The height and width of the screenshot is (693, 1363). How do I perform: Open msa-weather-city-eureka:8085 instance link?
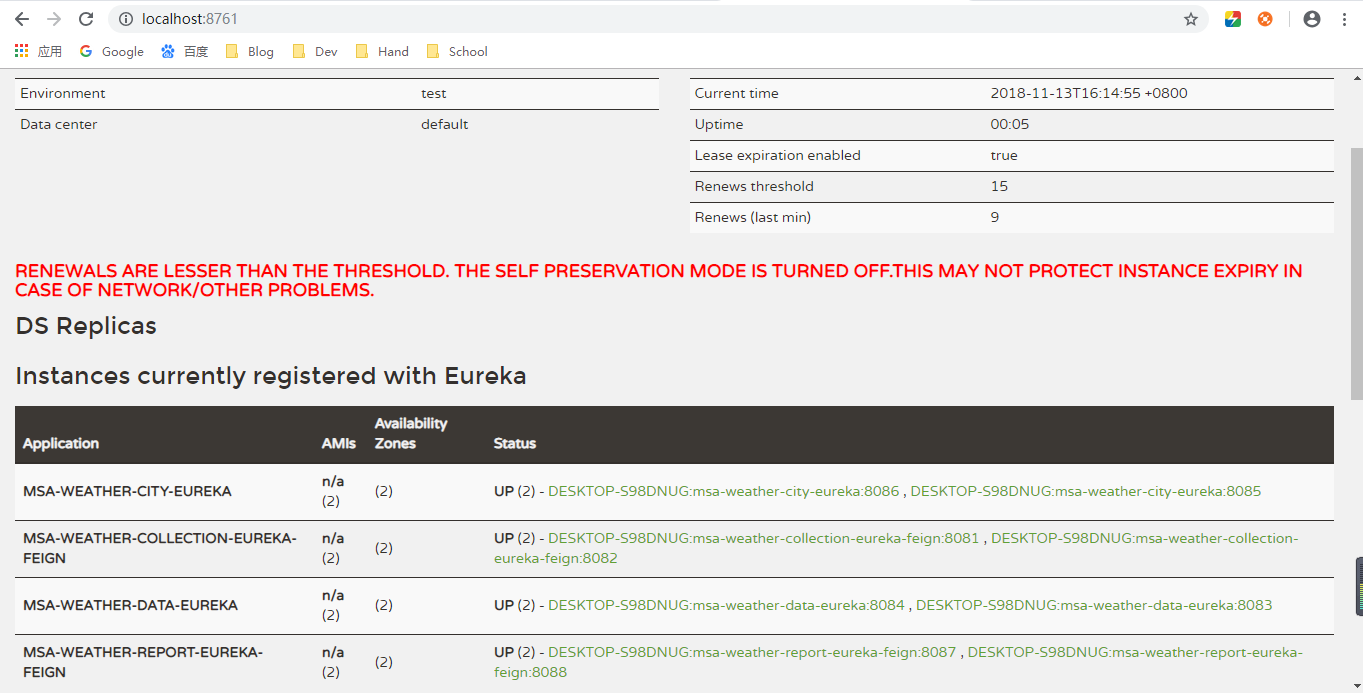coord(1085,491)
